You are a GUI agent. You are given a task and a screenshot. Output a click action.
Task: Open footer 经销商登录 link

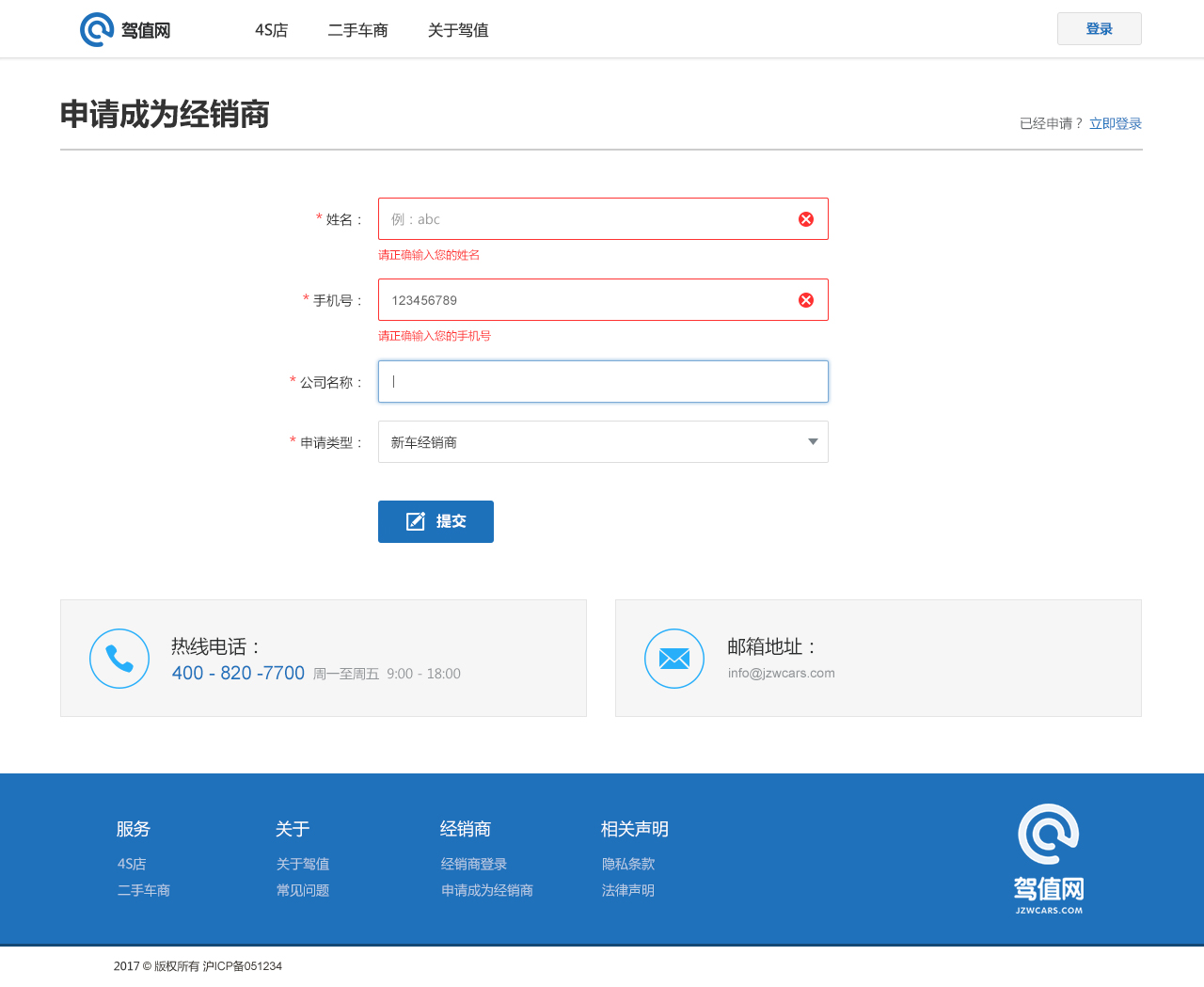click(x=474, y=864)
